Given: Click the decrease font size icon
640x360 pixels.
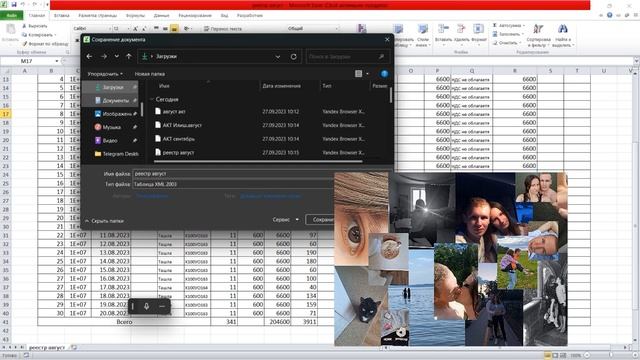Looking at the screenshot, I should [144, 29].
